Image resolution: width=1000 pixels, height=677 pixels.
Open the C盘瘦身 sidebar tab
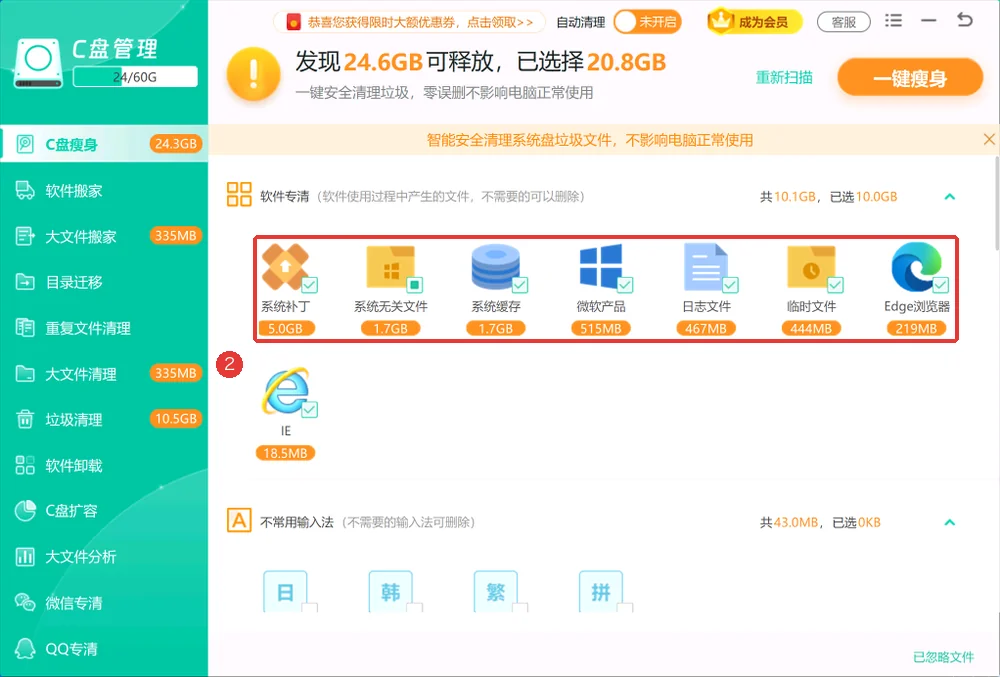(104, 144)
